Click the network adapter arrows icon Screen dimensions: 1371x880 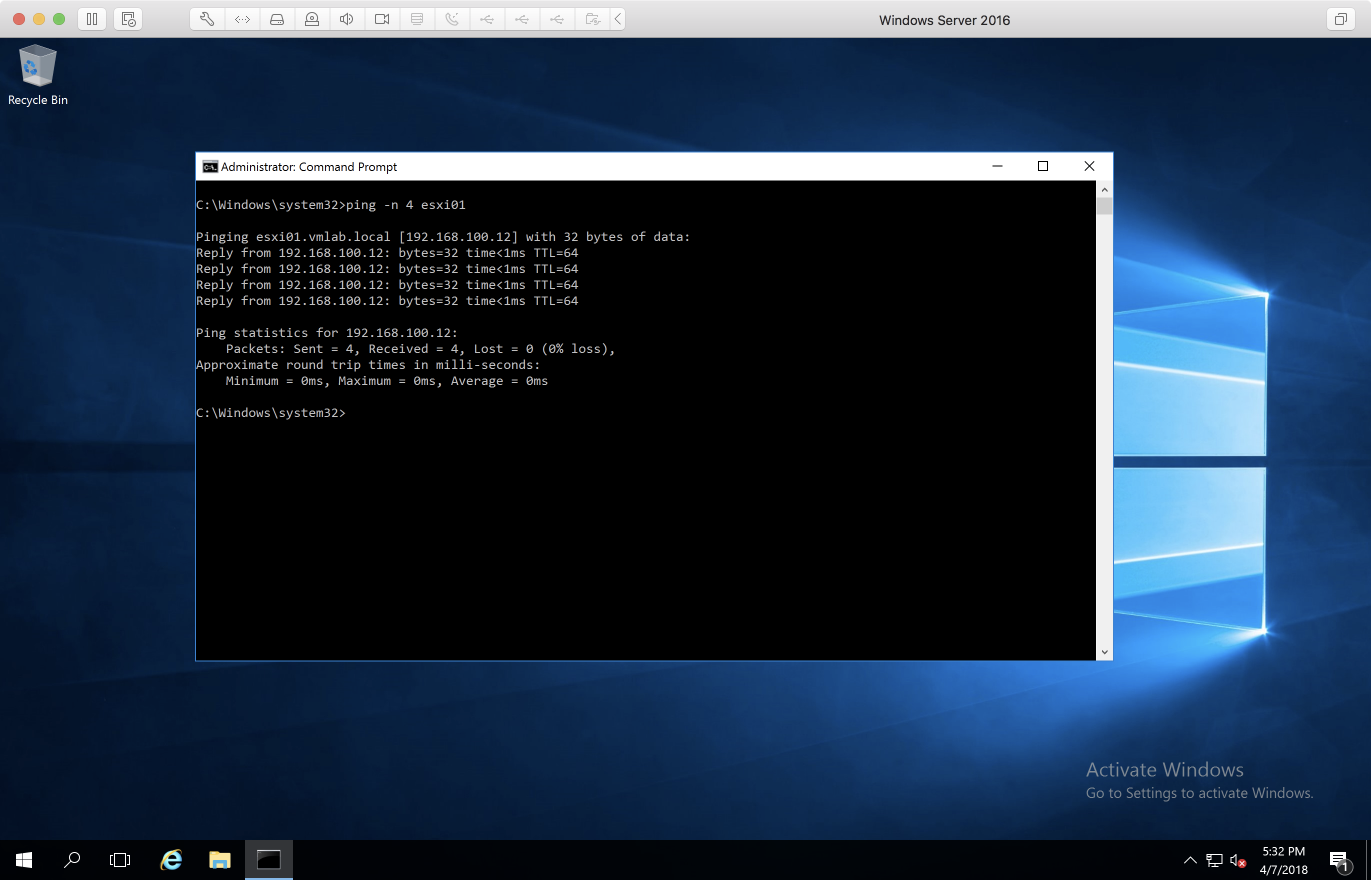coord(242,19)
